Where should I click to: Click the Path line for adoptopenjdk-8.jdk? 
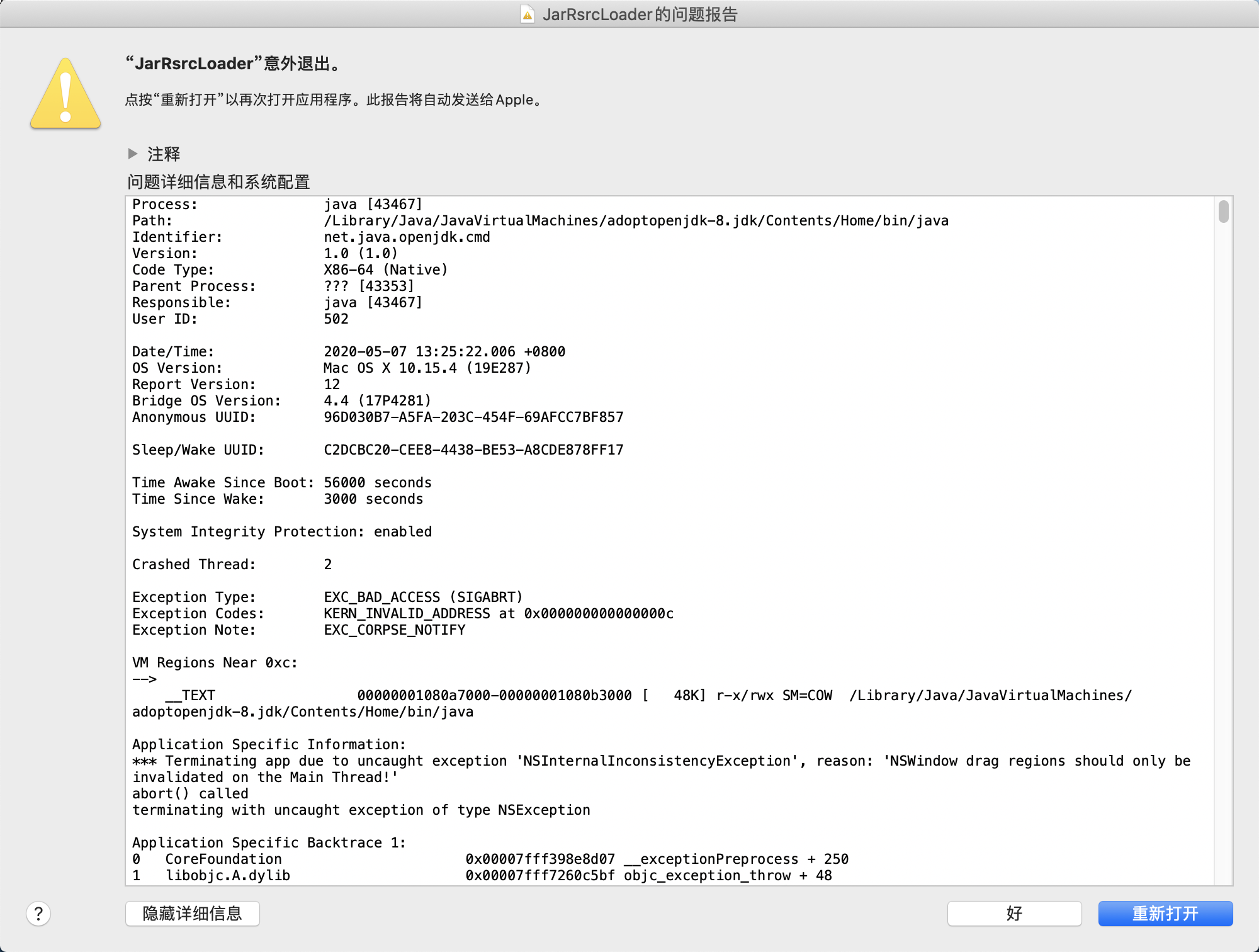(x=540, y=220)
